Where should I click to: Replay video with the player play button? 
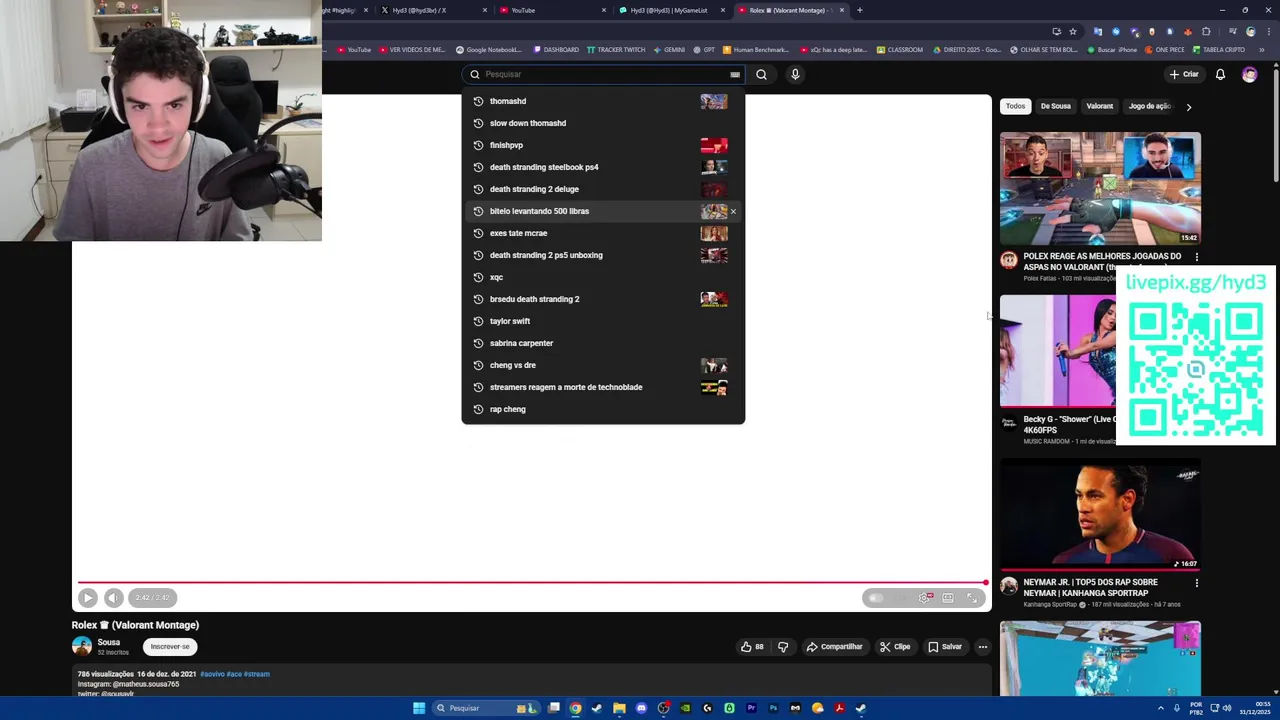point(88,598)
